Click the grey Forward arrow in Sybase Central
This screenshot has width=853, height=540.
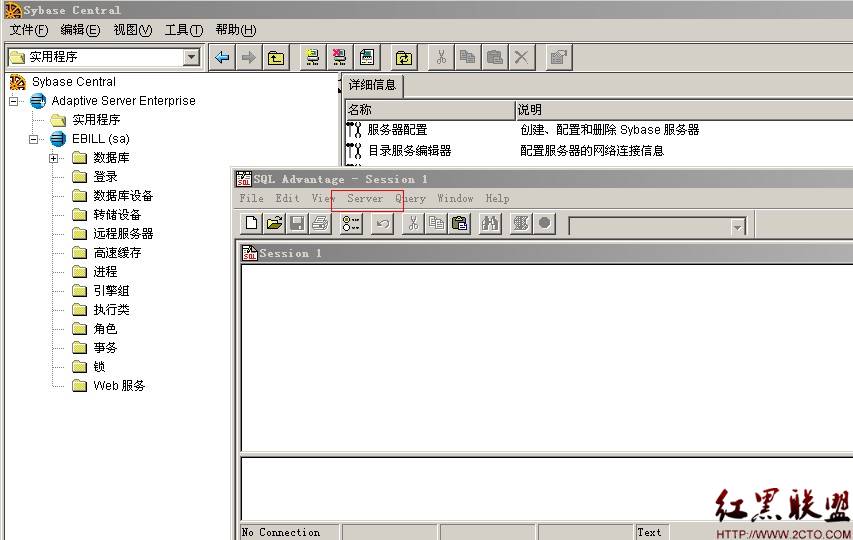[x=249, y=57]
